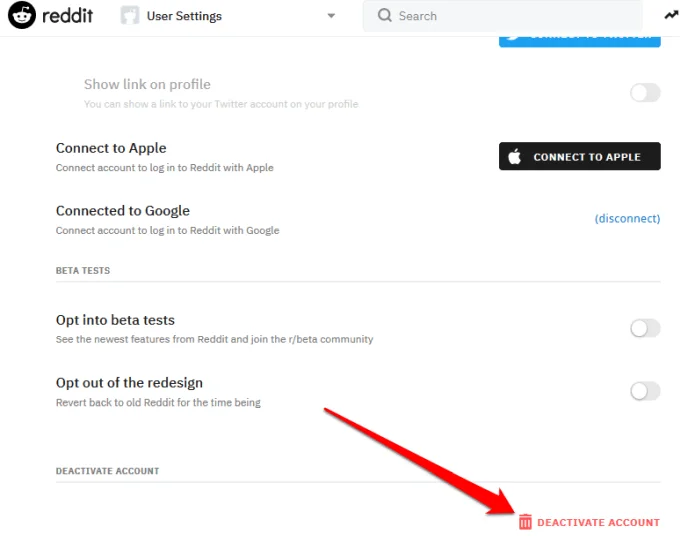Click the BETA TESTS section header
The image size is (680, 541).
point(83,271)
